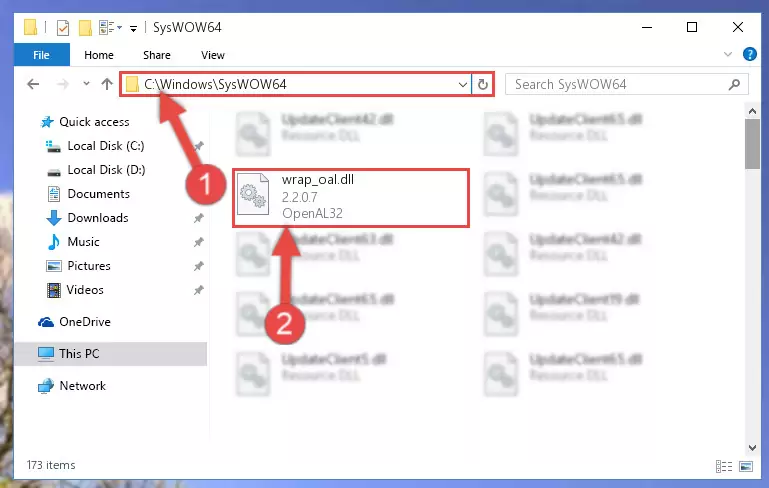Select the wrap_oal.dll file
This screenshot has height=488, width=769.
pos(351,198)
